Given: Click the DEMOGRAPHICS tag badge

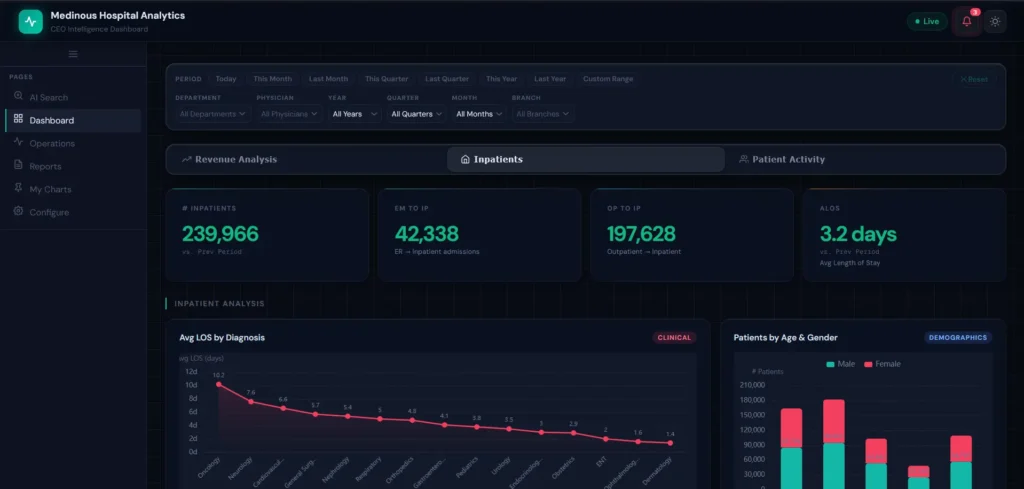Looking at the screenshot, I should tap(958, 338).
